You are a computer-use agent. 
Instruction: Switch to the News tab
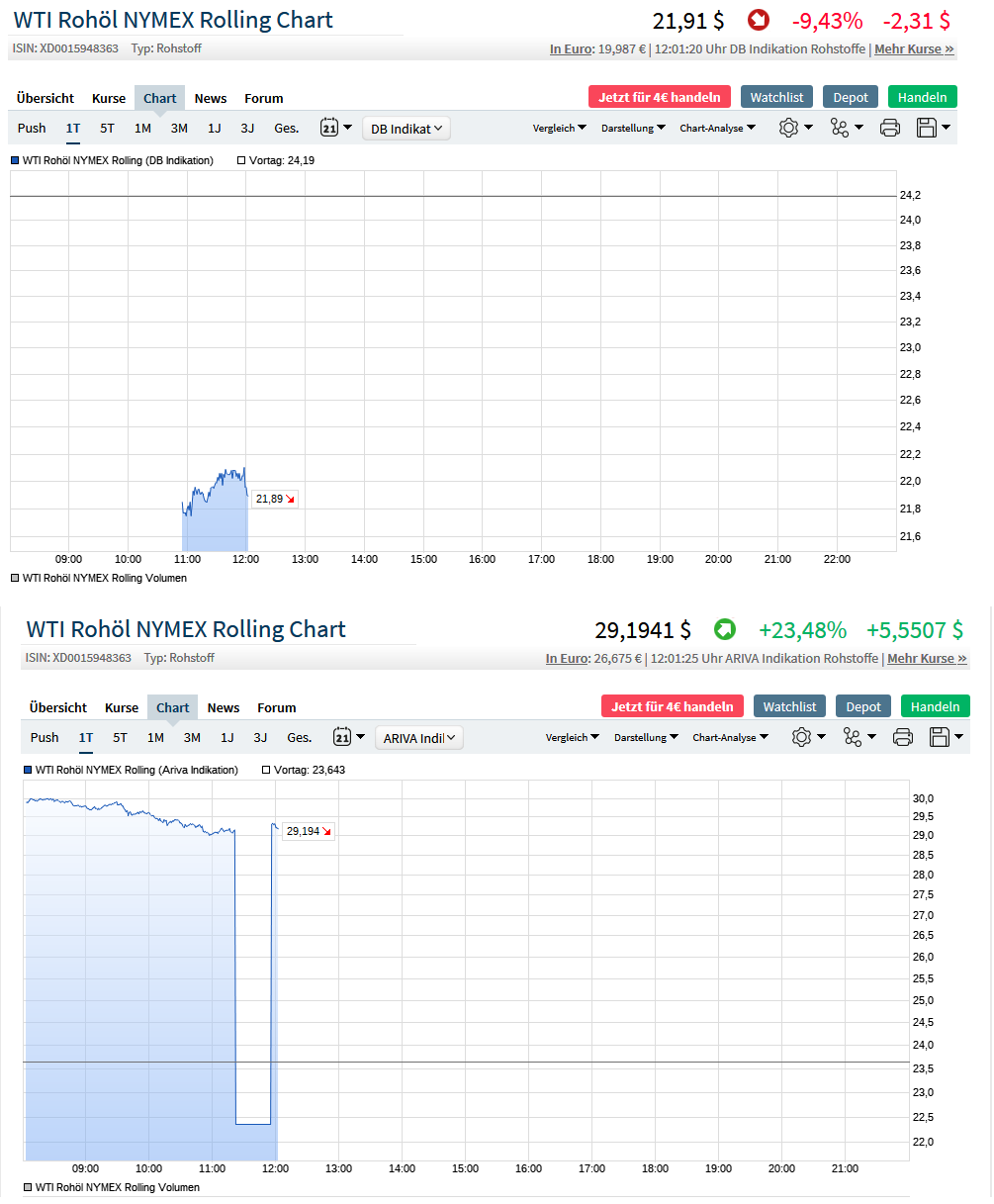coord(210,98)
